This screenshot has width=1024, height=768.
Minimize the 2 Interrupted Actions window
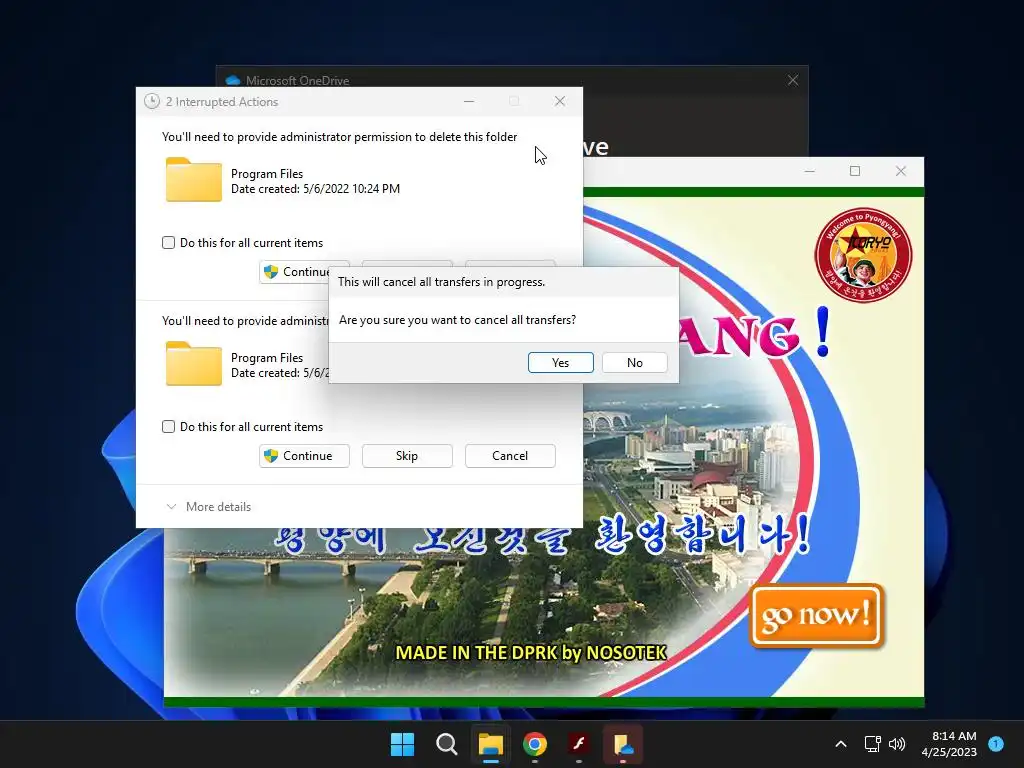(469, 101)
